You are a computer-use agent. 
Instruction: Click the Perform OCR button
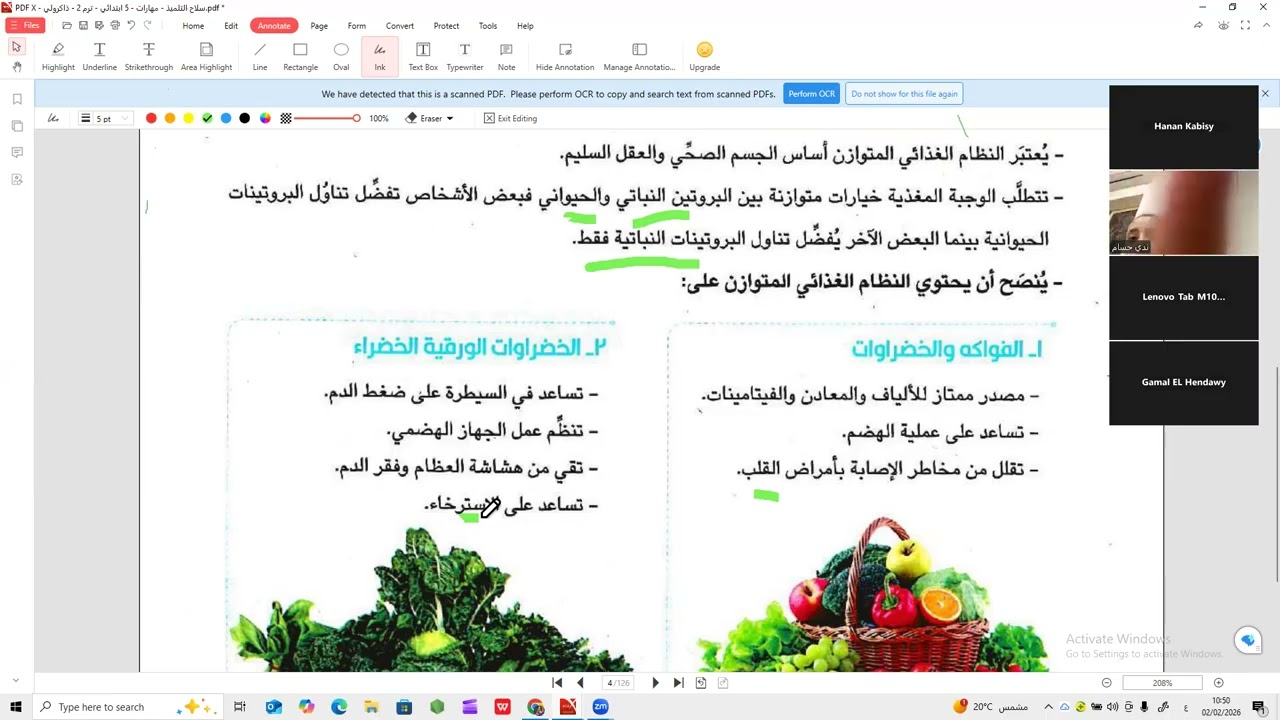(x=811, y=94)
